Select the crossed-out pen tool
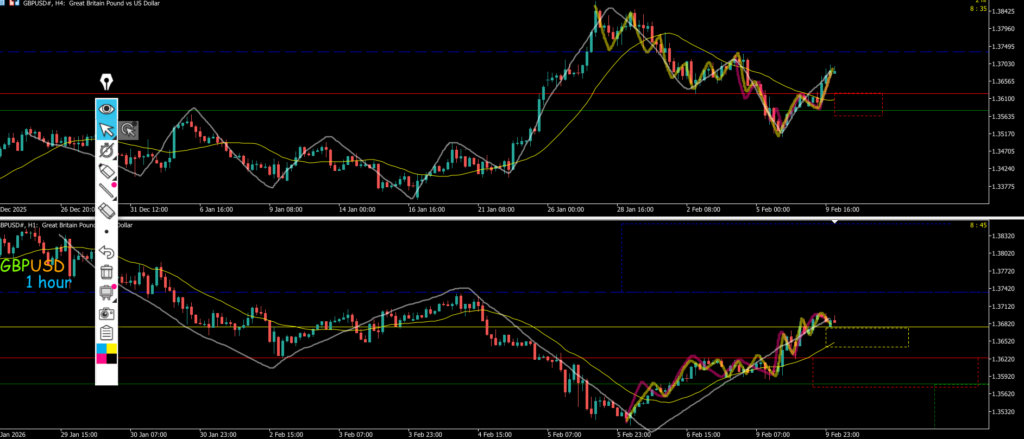The width and height of the screenshot is (1024, 439). pos(106,152)
